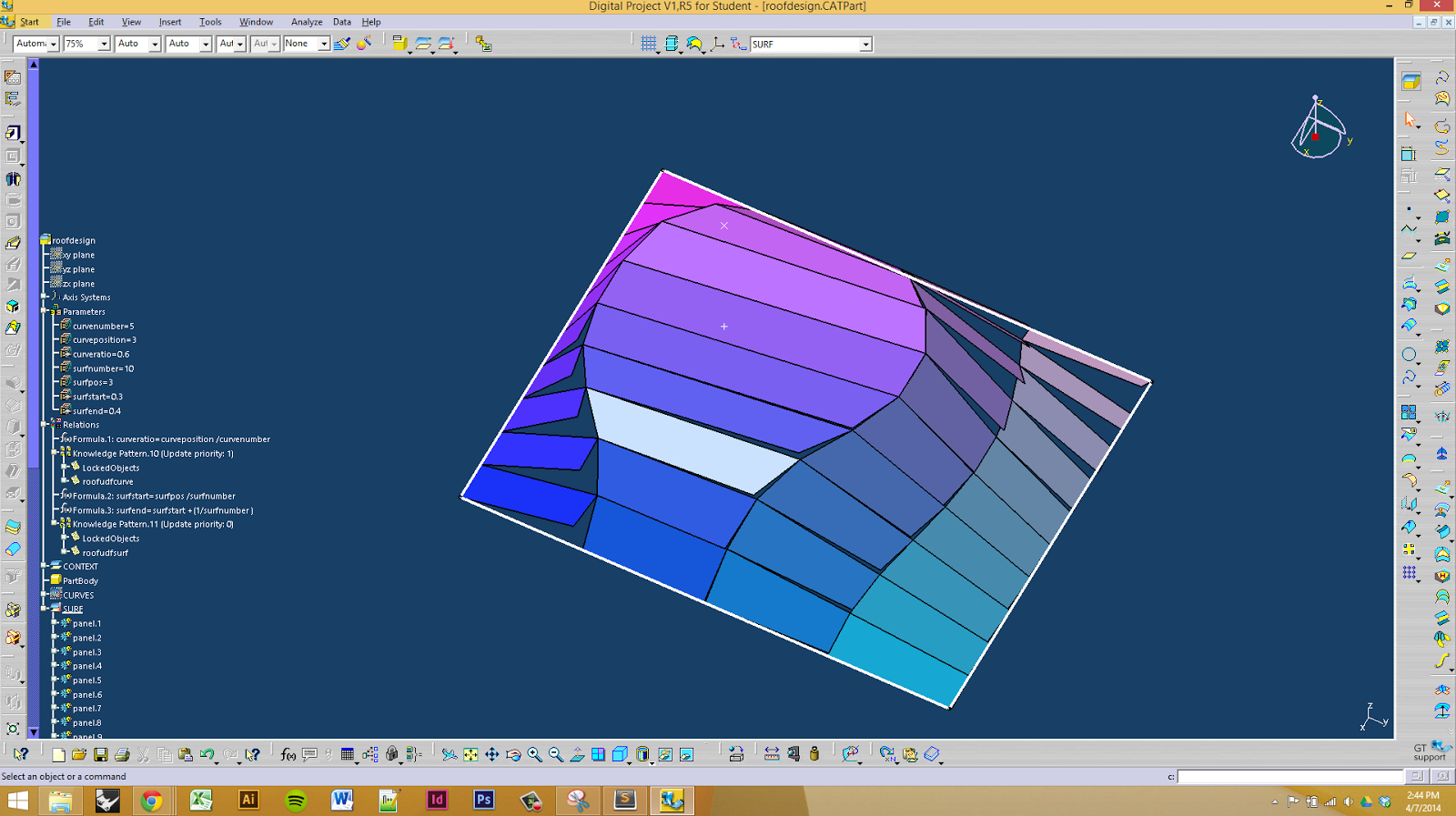
Task: Click the command input field
Action: click(1290, 776)
